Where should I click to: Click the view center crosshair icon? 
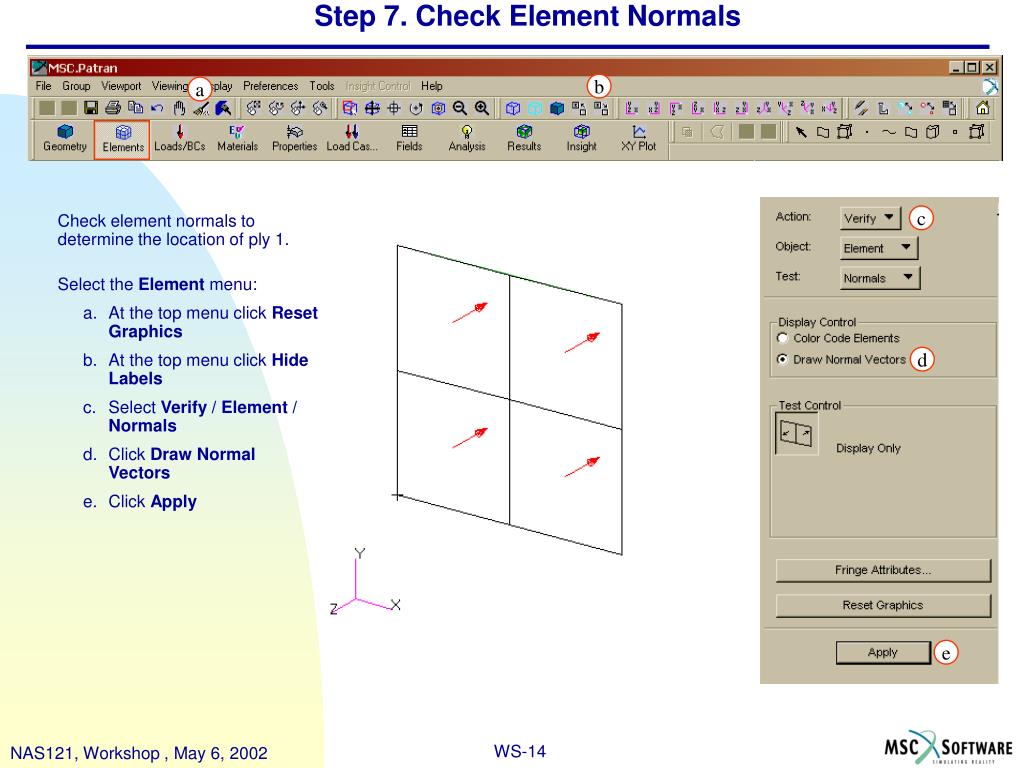pos(394,108)
